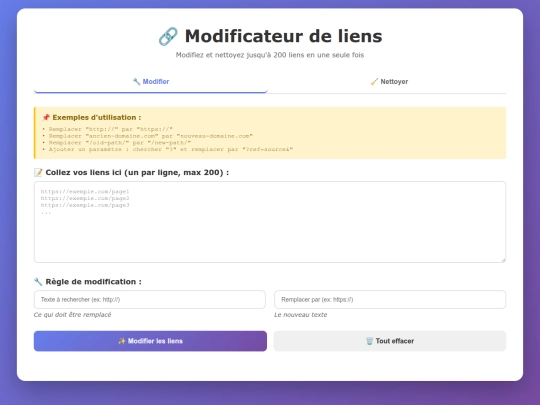
Task: Click the Remplacer par input field
Action: point(390,299)
